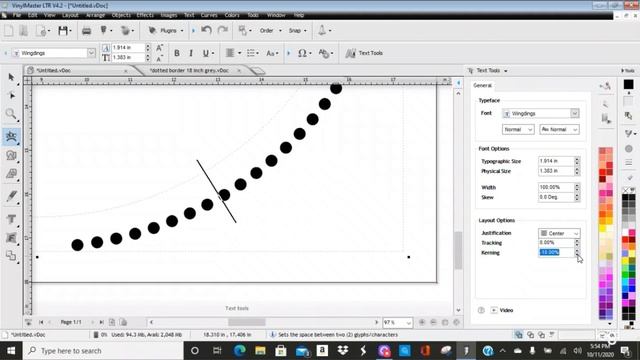
Task: Open the Typeface Font dropdown in panel
Action: 574,113
